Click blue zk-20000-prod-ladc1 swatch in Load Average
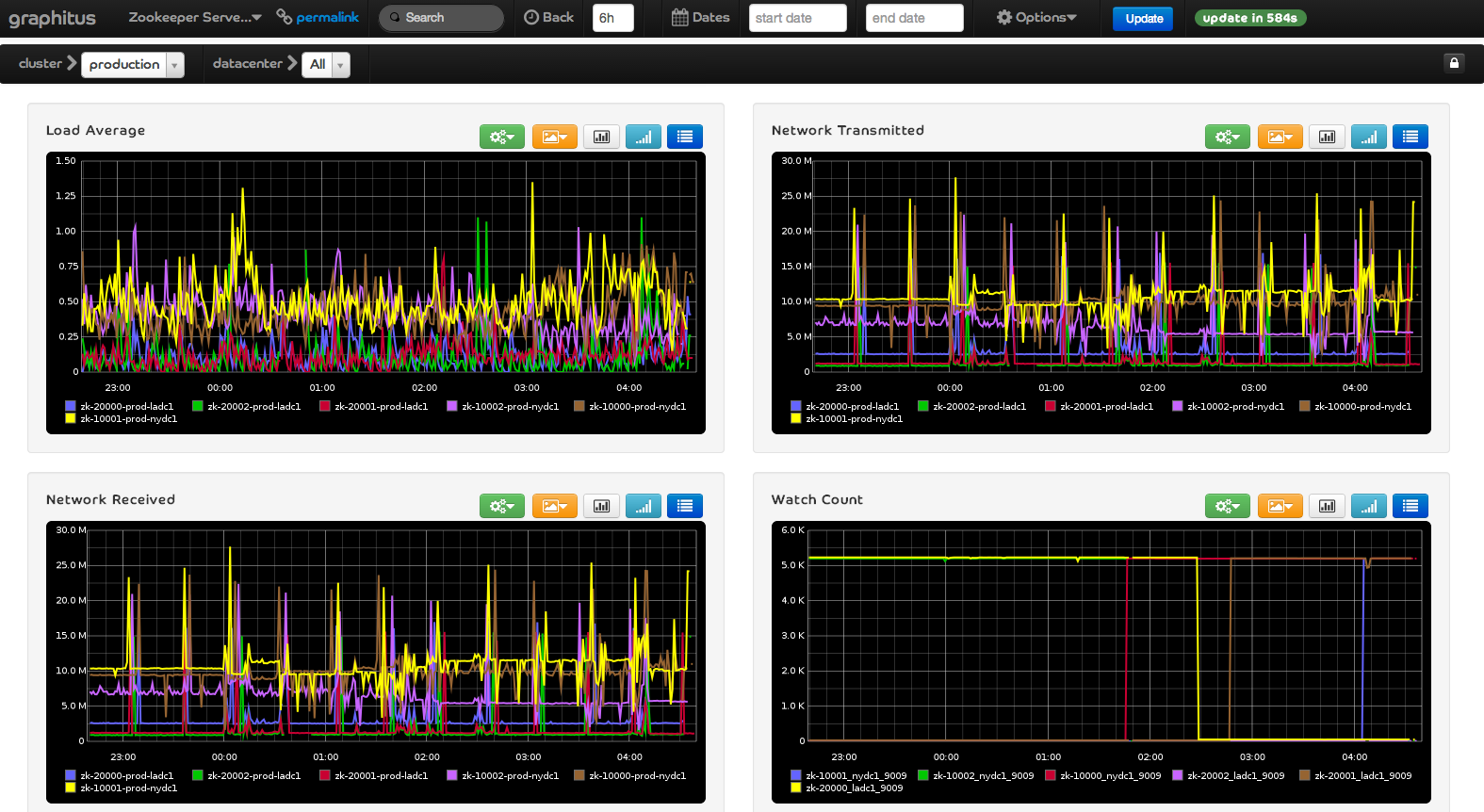 tap(70, 406)
